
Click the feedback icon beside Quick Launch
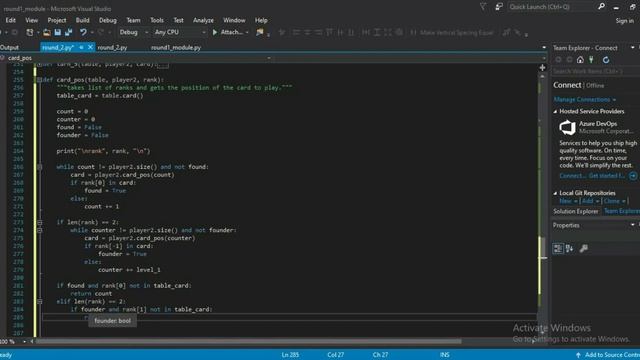(x=499, y=7)
